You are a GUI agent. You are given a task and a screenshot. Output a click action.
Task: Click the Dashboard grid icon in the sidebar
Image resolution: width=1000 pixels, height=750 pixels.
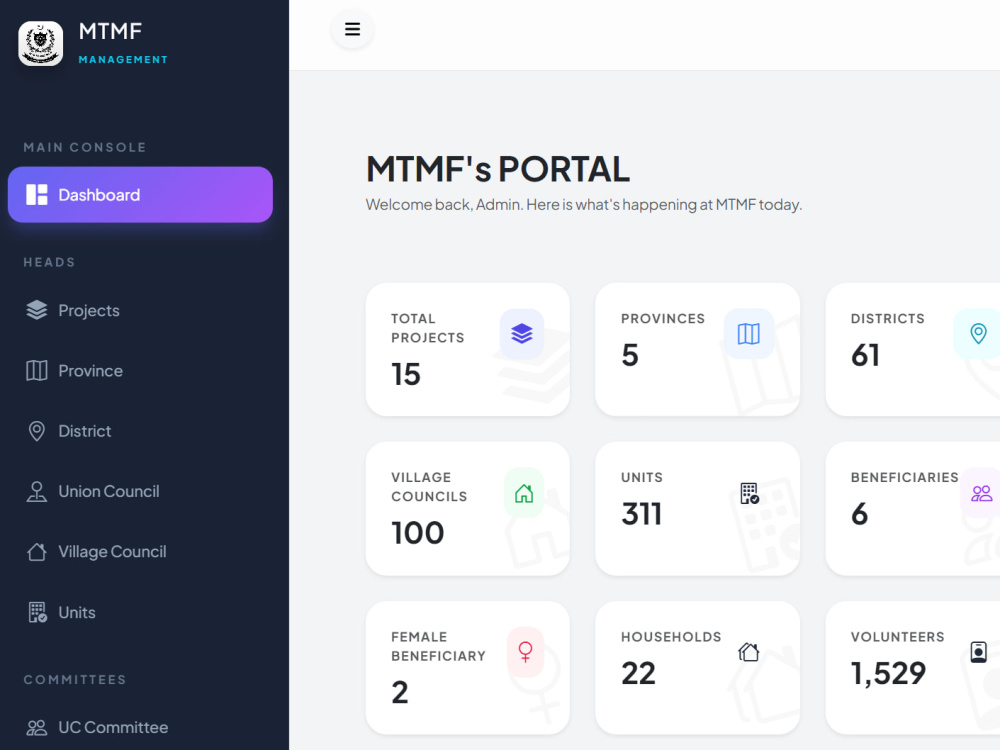pyautogui.click(x=37, y=195)
